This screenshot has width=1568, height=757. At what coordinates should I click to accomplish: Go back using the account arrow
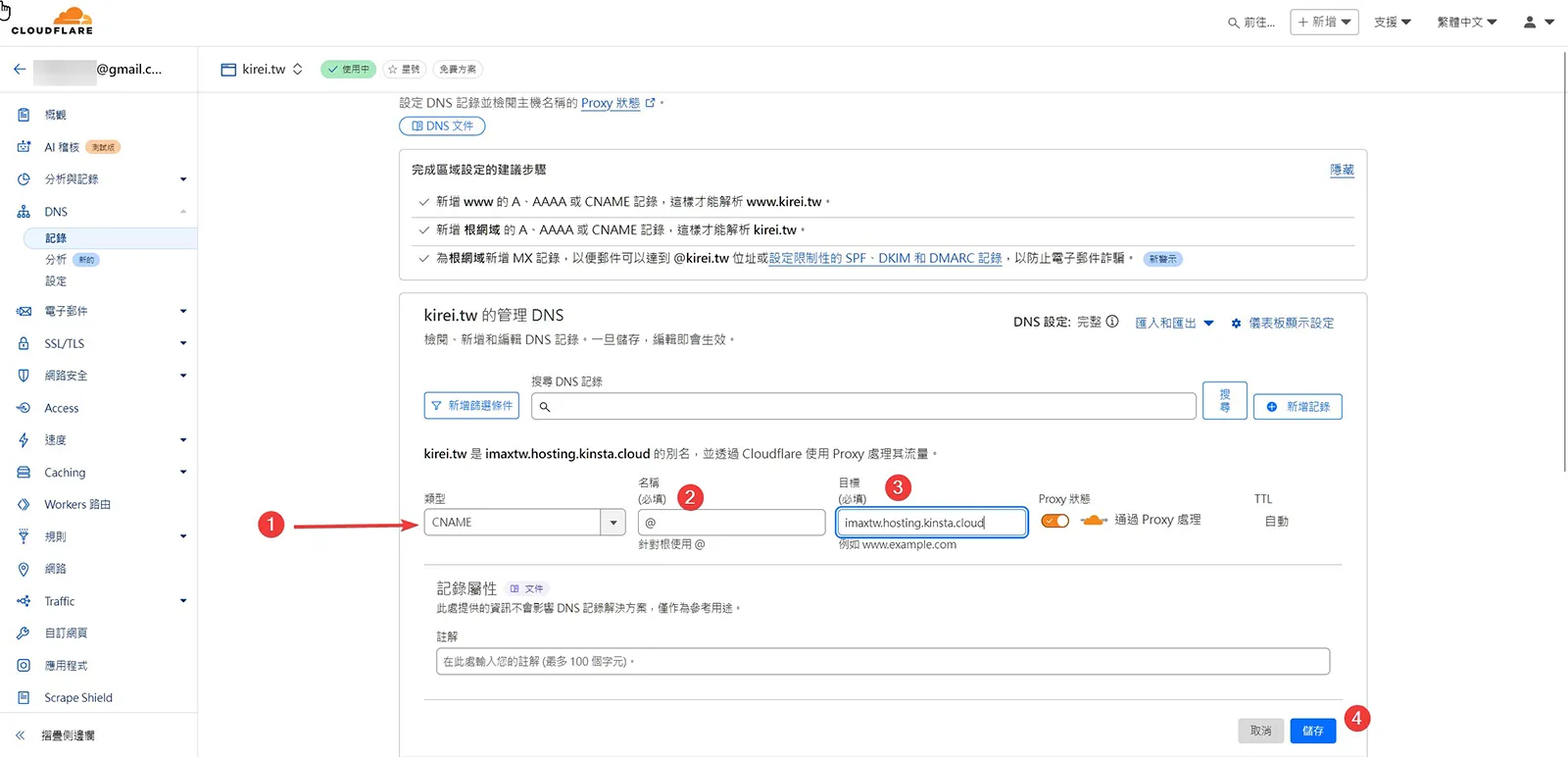coord(19,69)
